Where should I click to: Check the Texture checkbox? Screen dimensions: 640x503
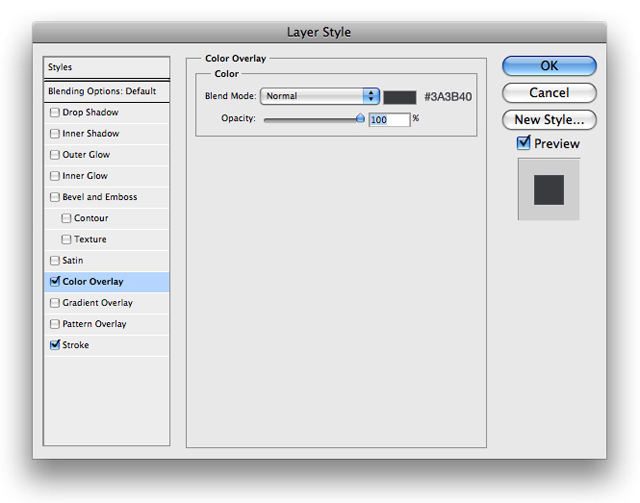[x=66, y=239]
